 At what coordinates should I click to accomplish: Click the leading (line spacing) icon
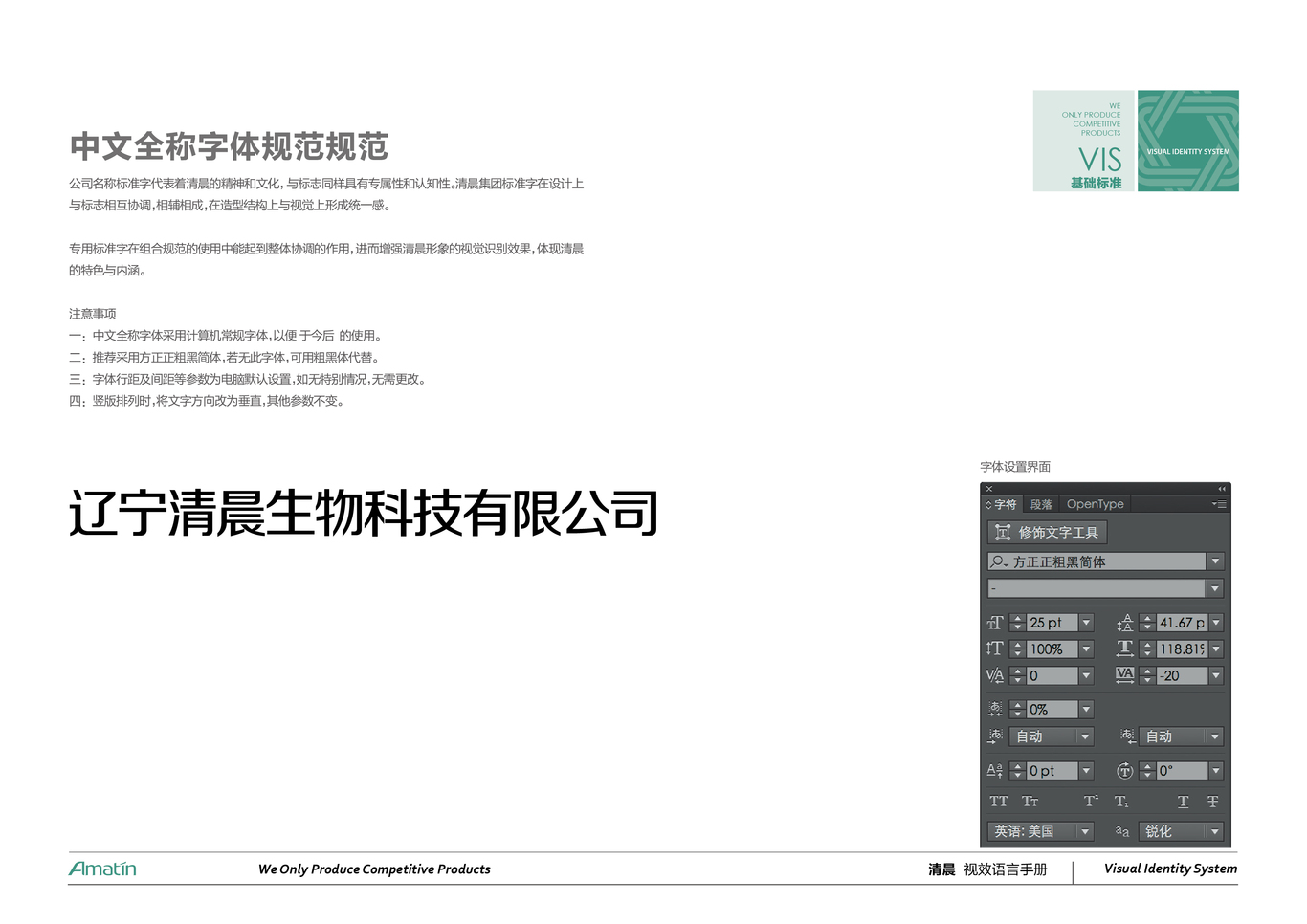pyautogui.click(x=1125, y=623)
